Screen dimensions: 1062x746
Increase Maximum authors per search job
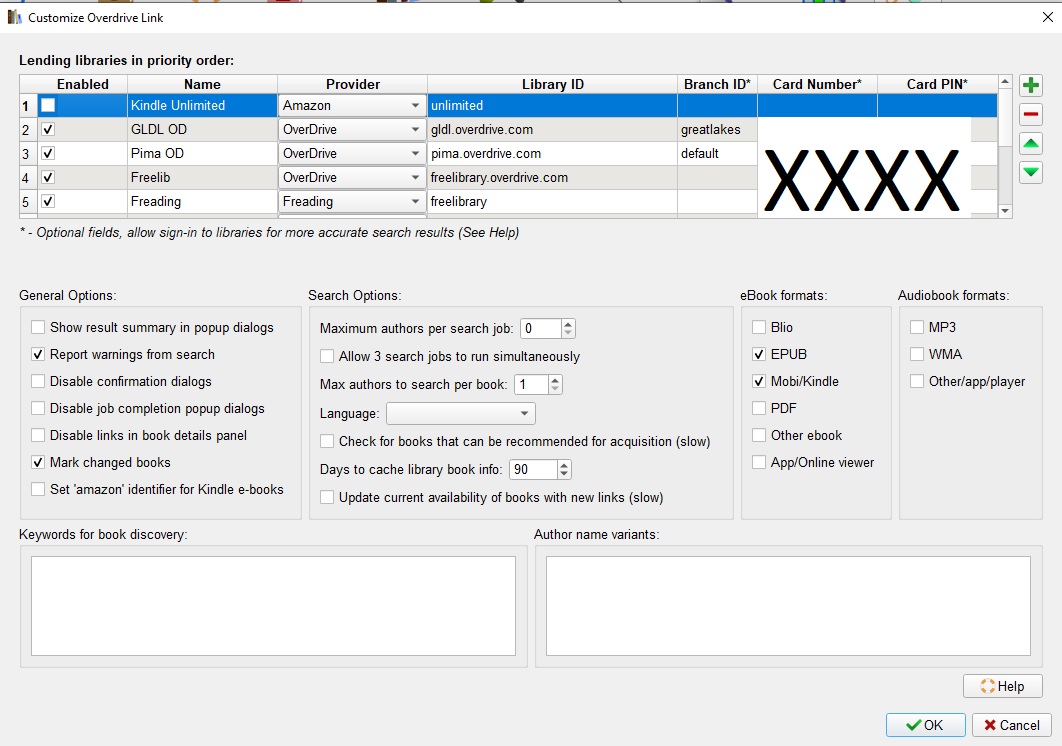point(568,324)
